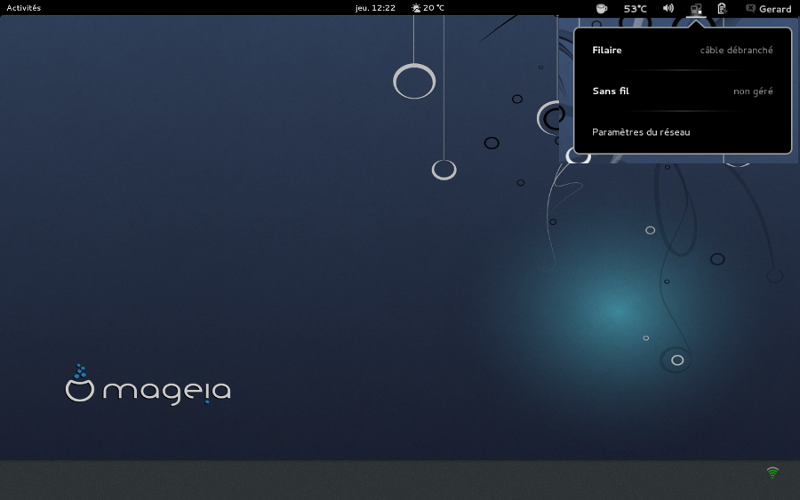The width and height of the screenshot is (800, 500).
Task: Click the network icon in top bar
Action: click(696, 9)
